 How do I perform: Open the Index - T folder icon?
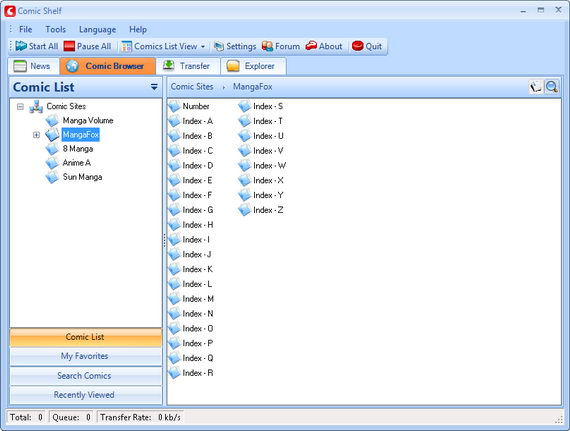[245, 121]
